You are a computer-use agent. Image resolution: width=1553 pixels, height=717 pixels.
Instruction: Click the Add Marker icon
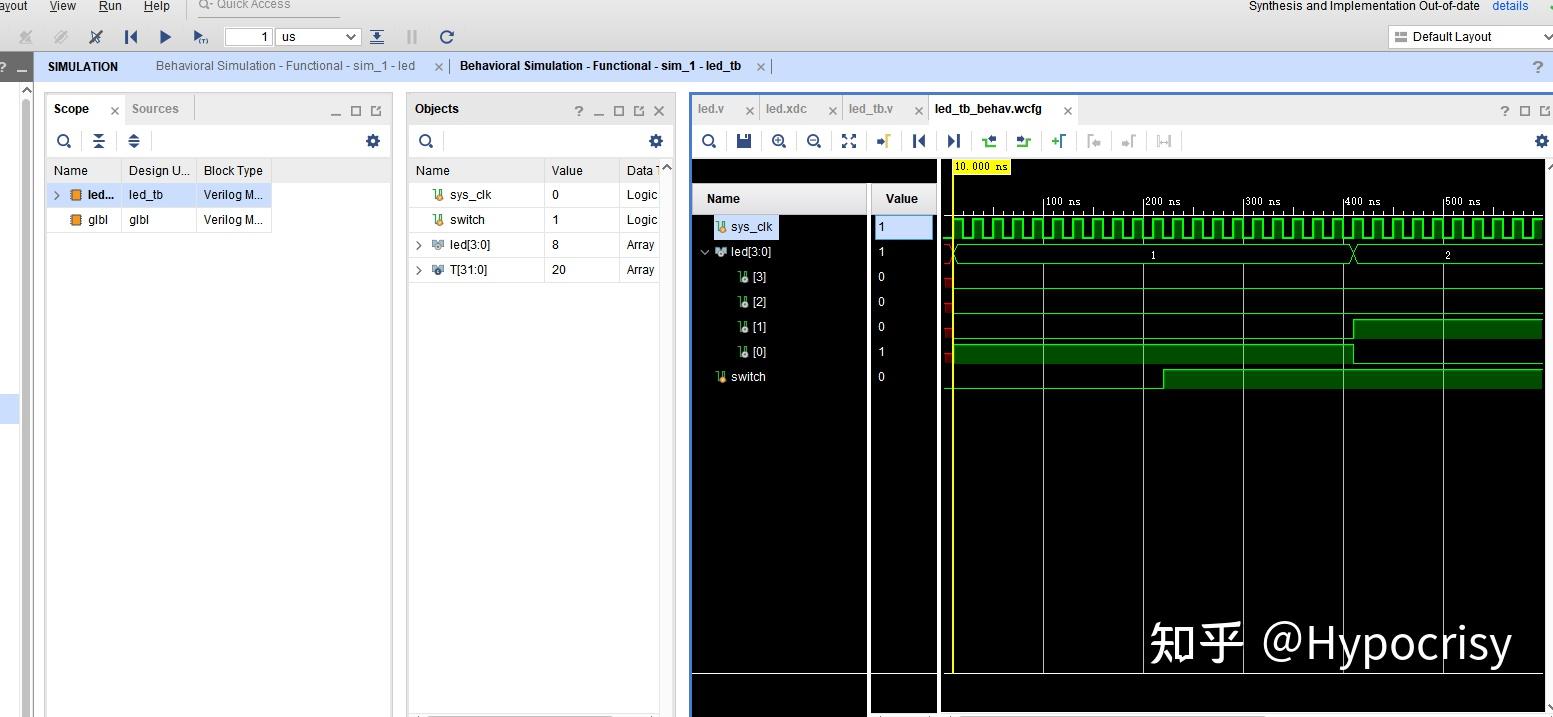[x=1058, y=141]
